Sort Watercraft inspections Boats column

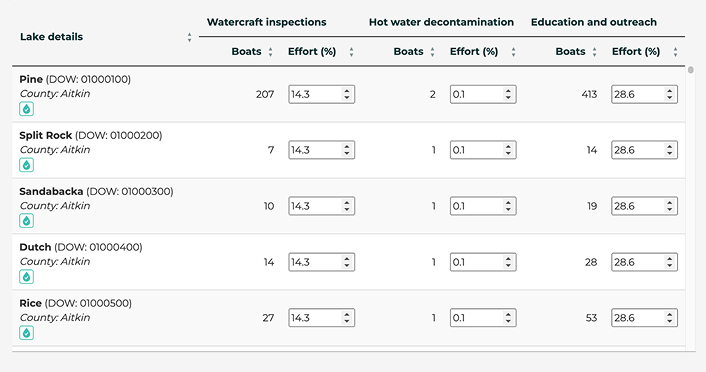click(x=270, y=52)
